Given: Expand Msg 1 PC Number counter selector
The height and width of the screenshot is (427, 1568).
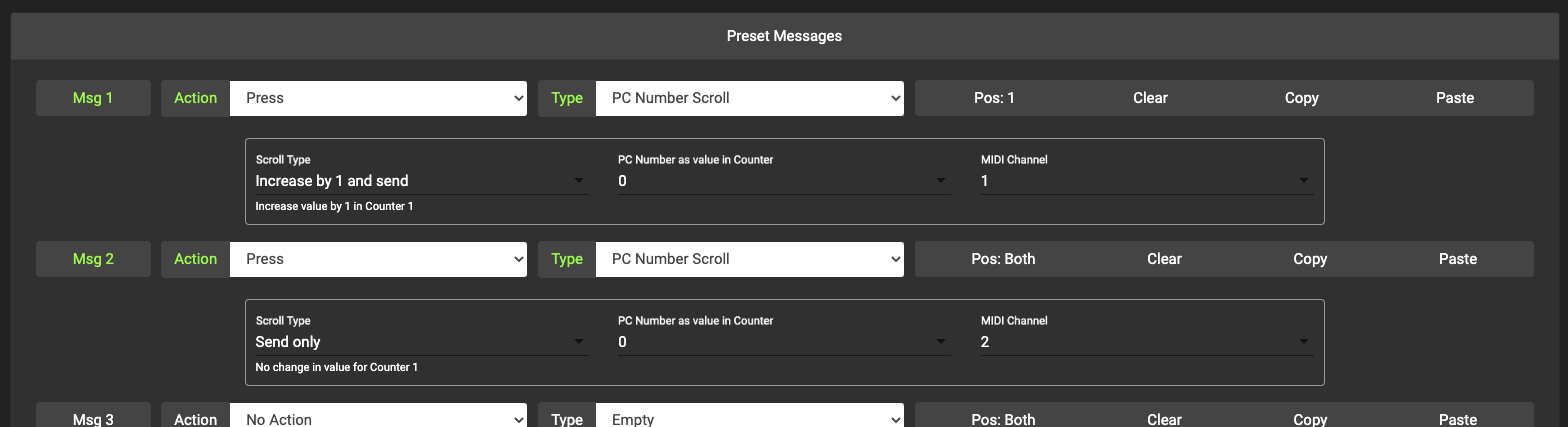Looking at the screenshot, I should [783, 181].
